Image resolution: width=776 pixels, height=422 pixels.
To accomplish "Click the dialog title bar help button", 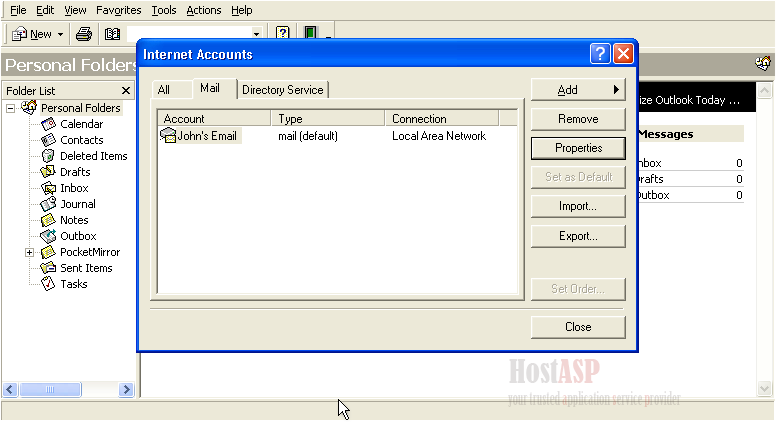I will pos(600,53).
